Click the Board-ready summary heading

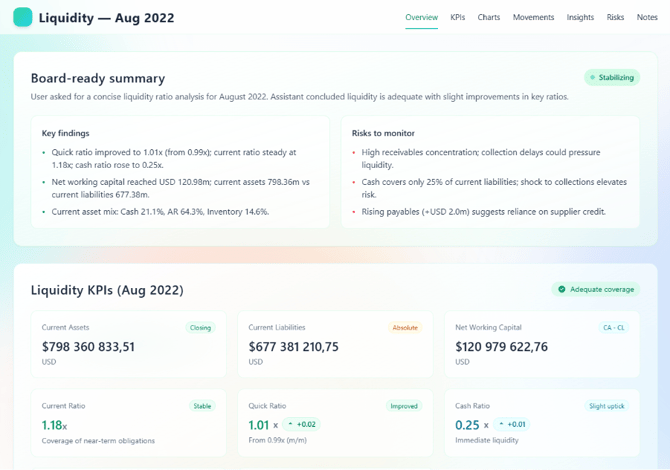coord(98,78)
